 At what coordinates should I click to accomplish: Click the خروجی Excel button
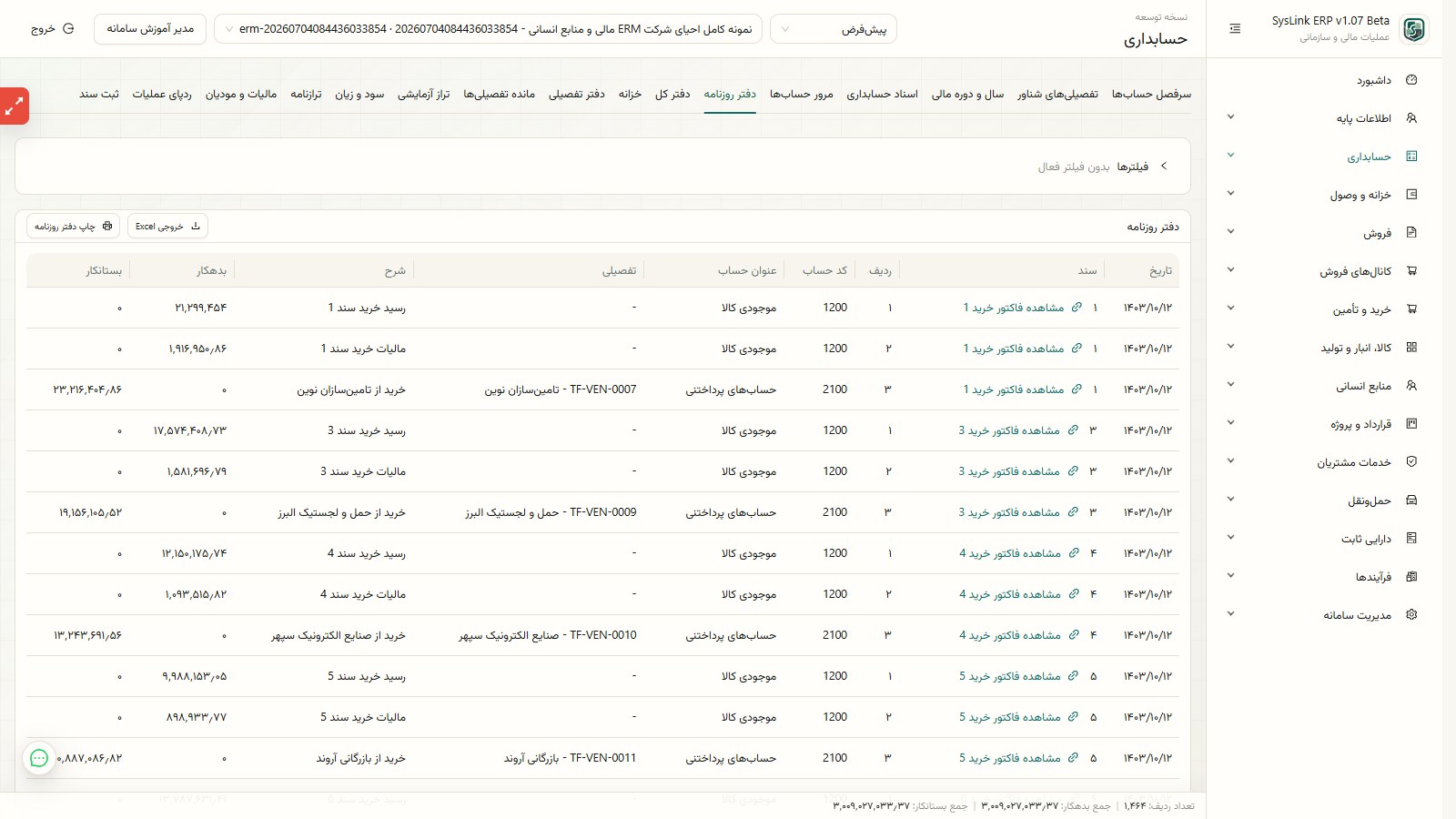pos(167,226)
